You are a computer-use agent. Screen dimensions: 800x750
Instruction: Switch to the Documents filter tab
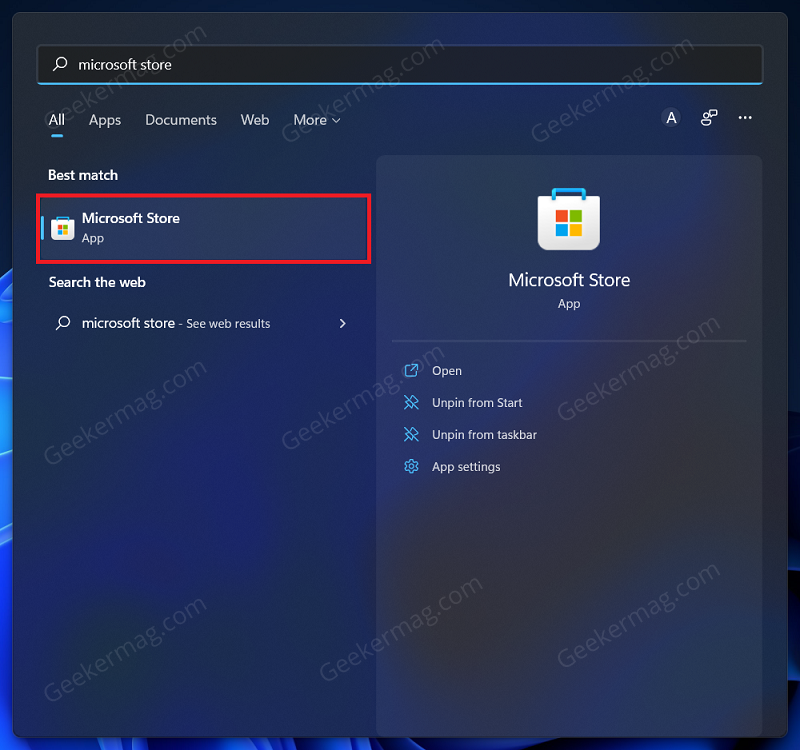pos(181,120)
